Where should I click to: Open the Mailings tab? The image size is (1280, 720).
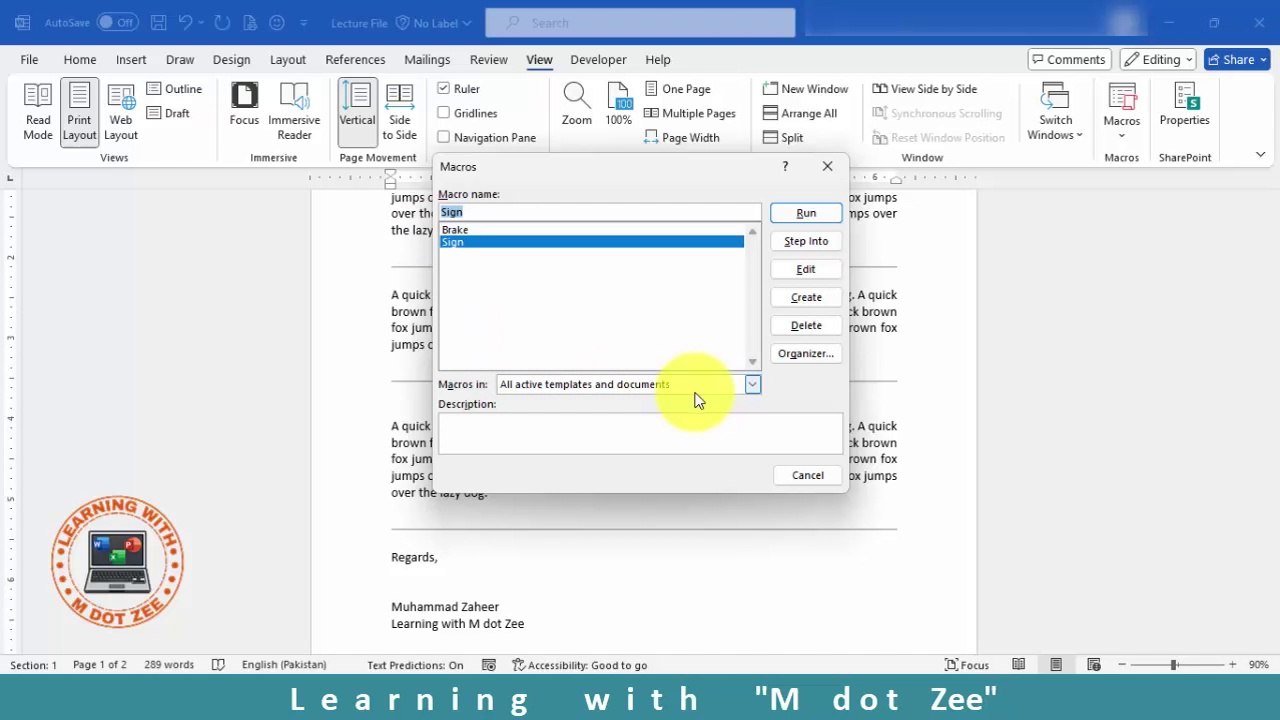tap(427, 60)
